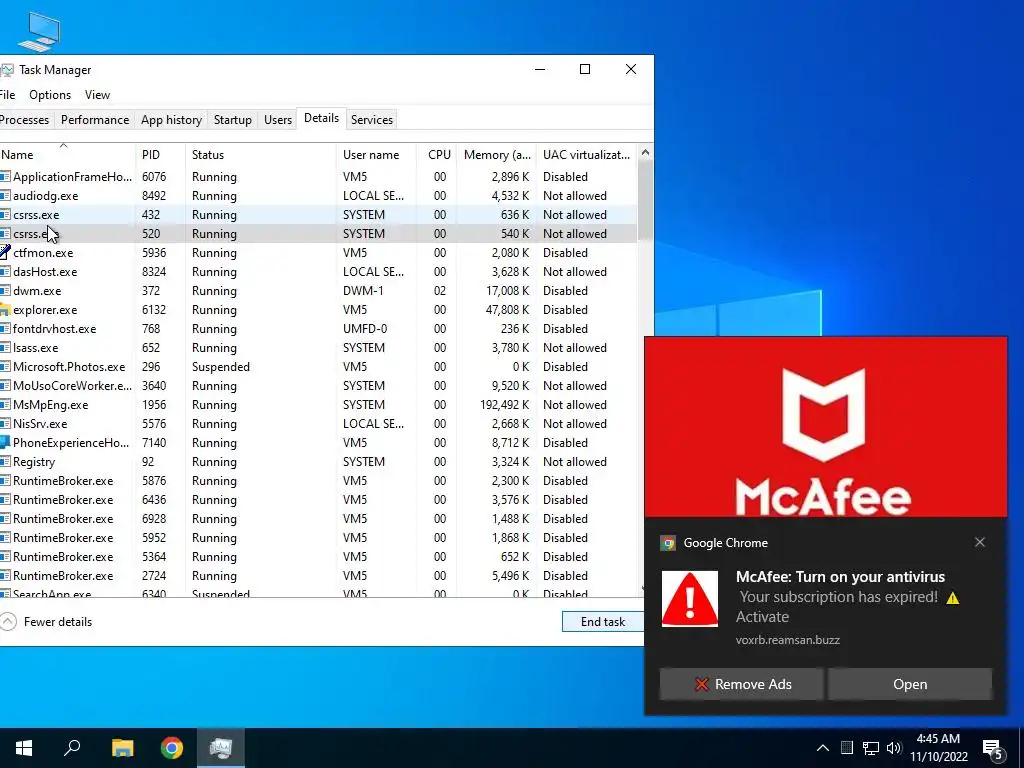Click Task Manager taskbar button
The height and width of the screenshot is (768, 1024).
pos(221,748)
